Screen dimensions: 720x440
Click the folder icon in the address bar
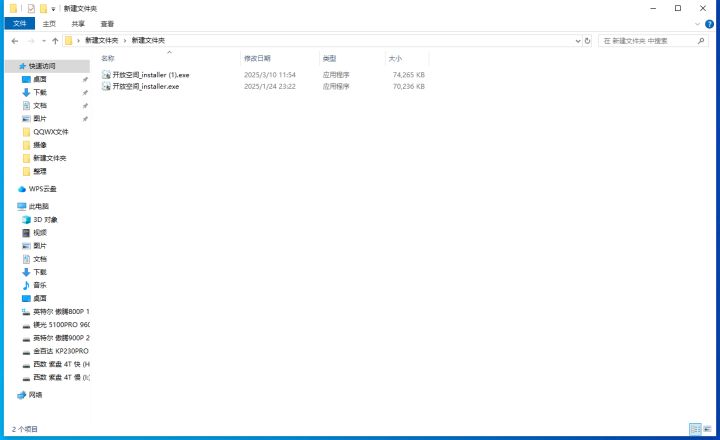pos(68,40)
